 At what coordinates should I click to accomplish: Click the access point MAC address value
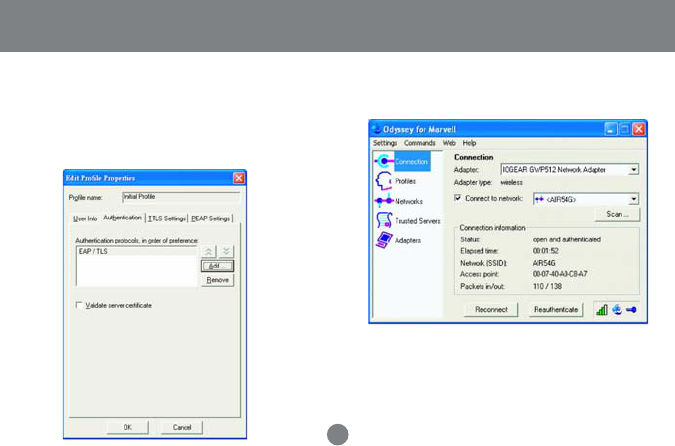pos(560,274)
